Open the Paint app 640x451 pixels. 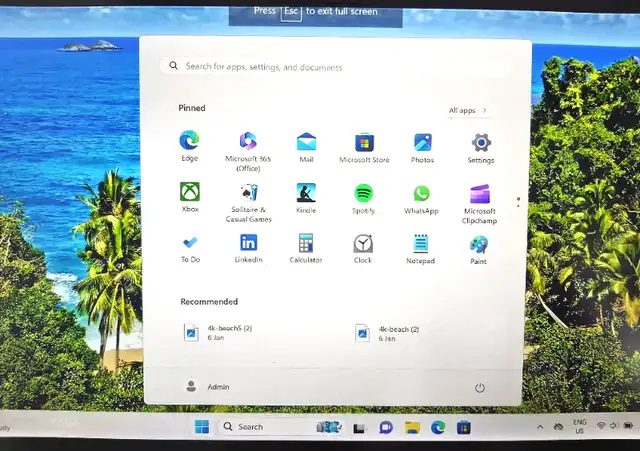[x=478, y=250]
